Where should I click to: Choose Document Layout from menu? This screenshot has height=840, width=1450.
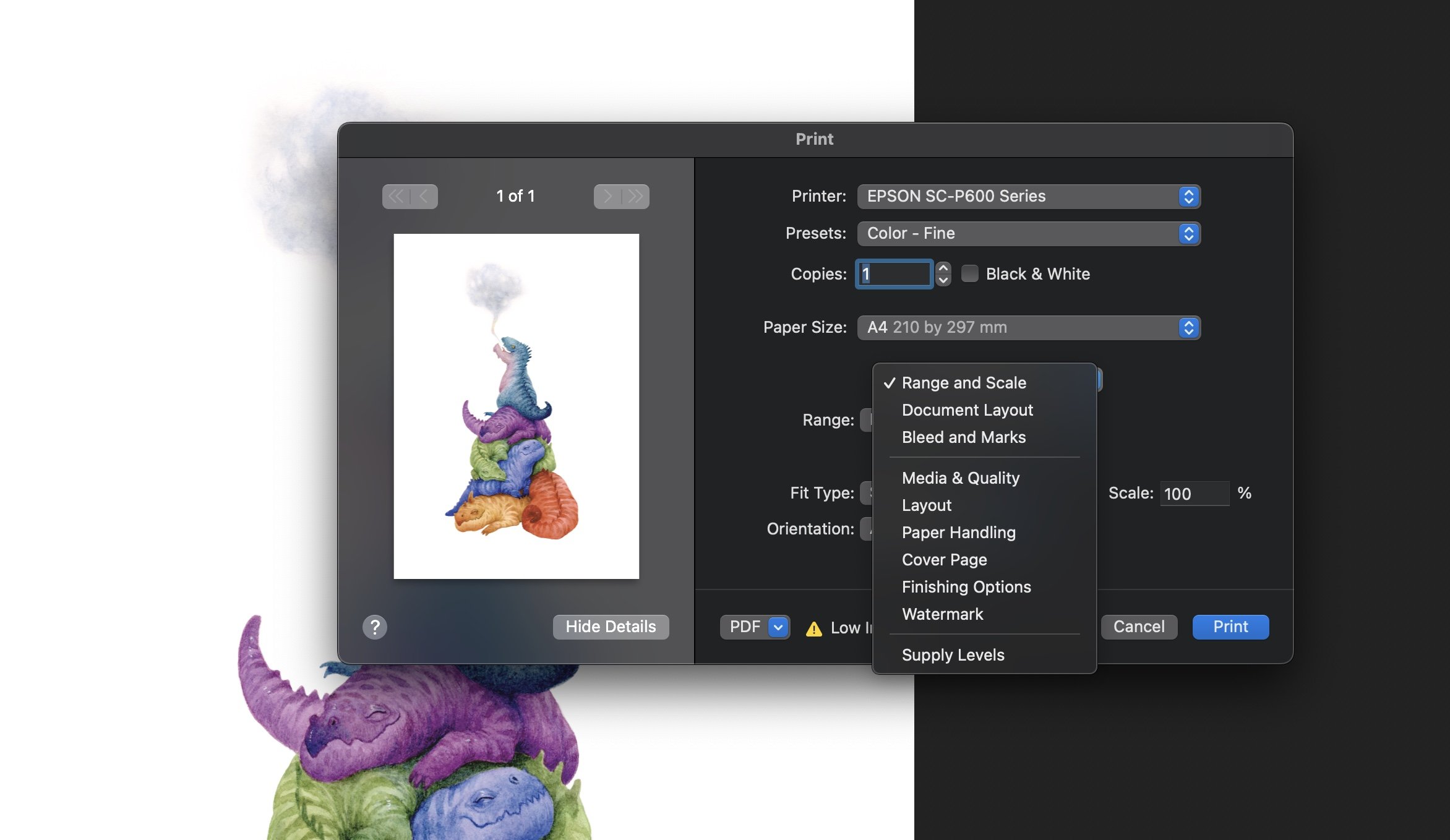click(984, 410)
